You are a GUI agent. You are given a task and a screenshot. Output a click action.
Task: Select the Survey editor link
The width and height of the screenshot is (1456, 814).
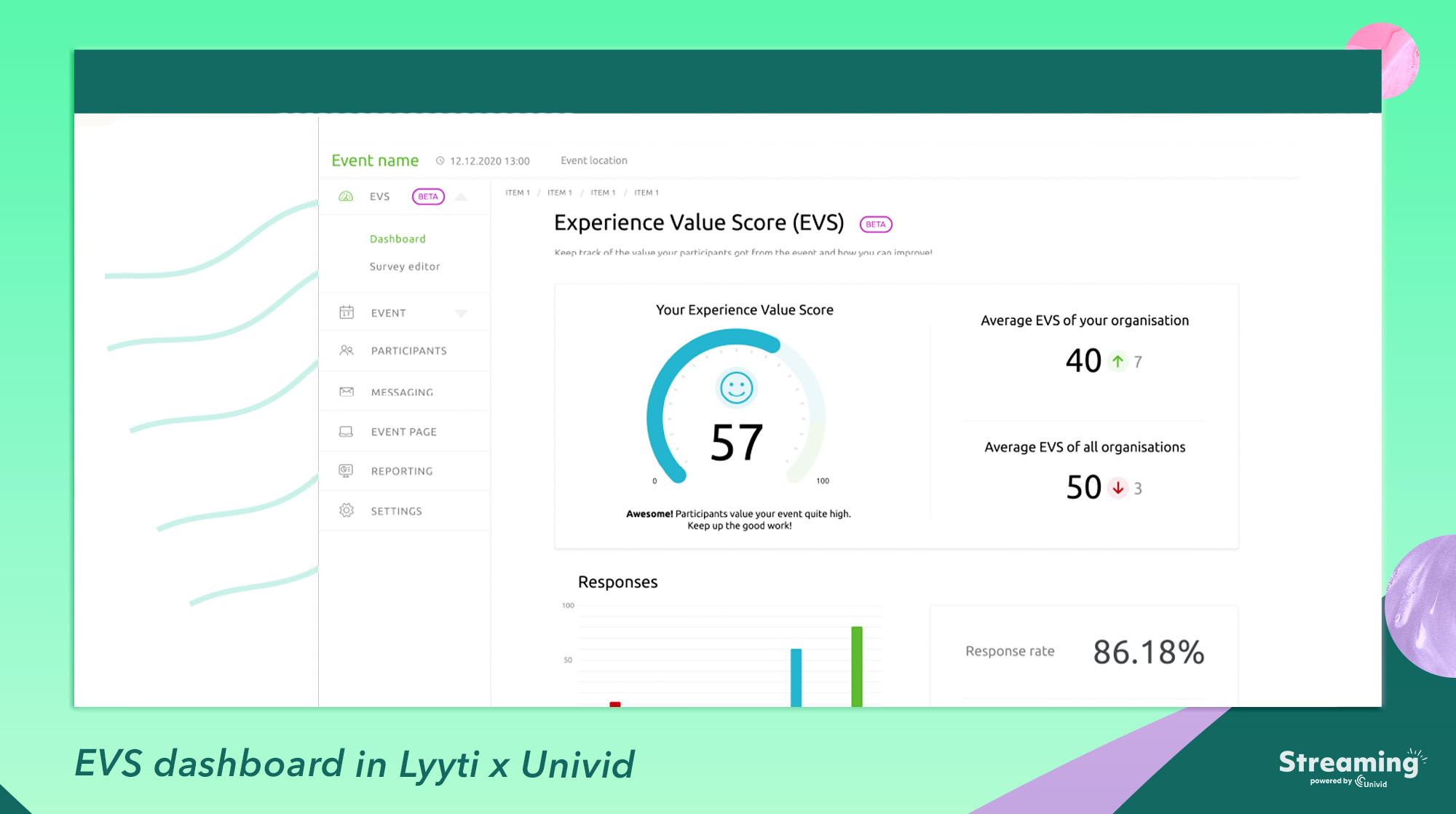405,266
